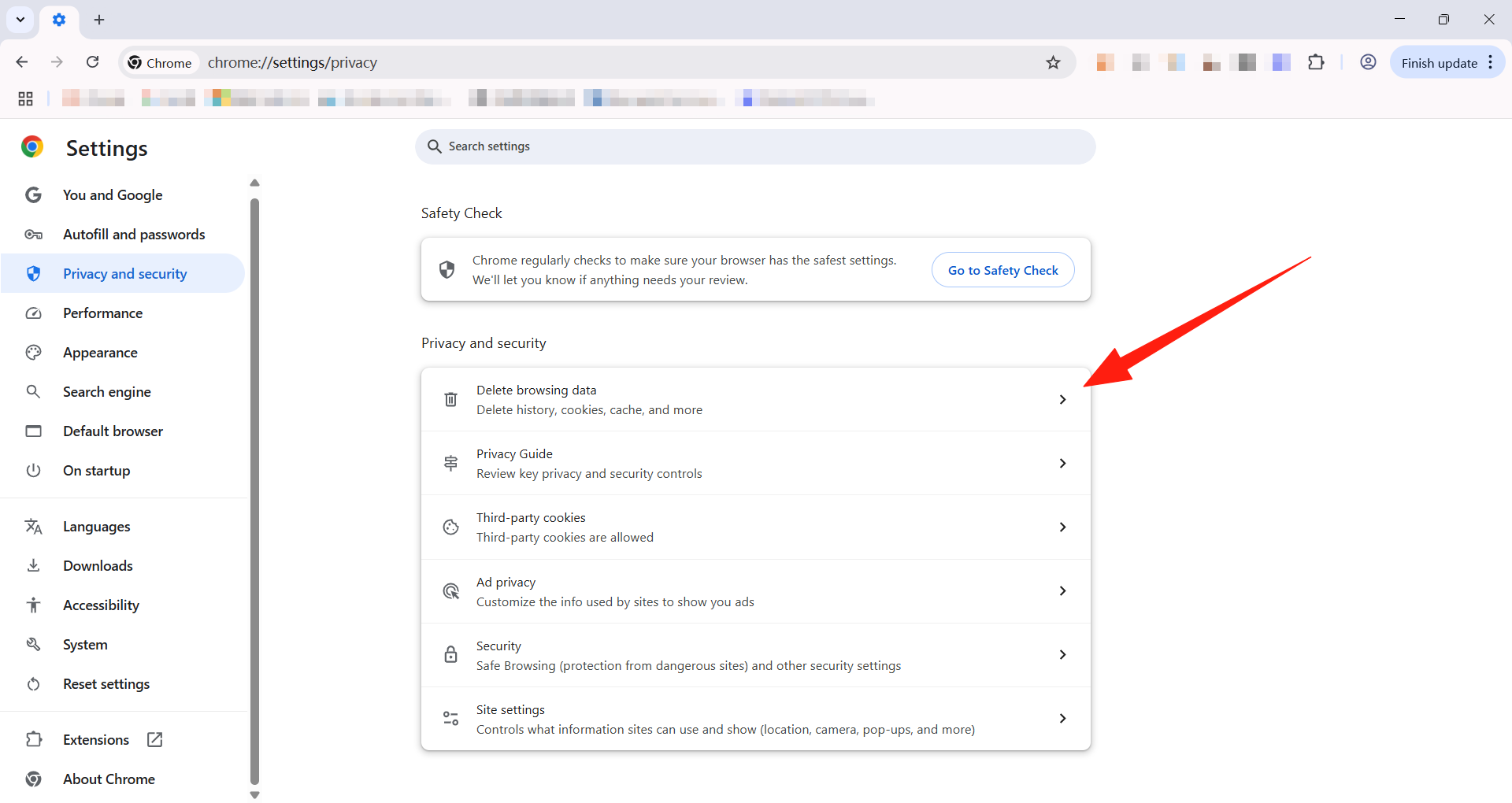This screenshot has height=803, width=1512.
Task: Select Appearance in the settings sidebar
Action: [100, 353]
